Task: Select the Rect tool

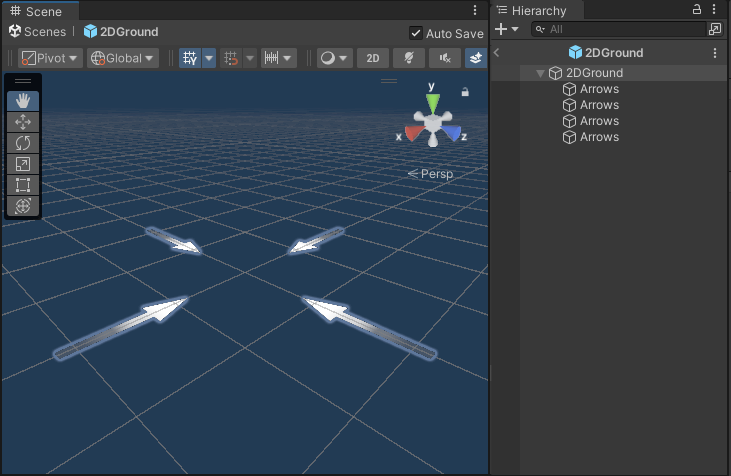Action: (24, 185)
